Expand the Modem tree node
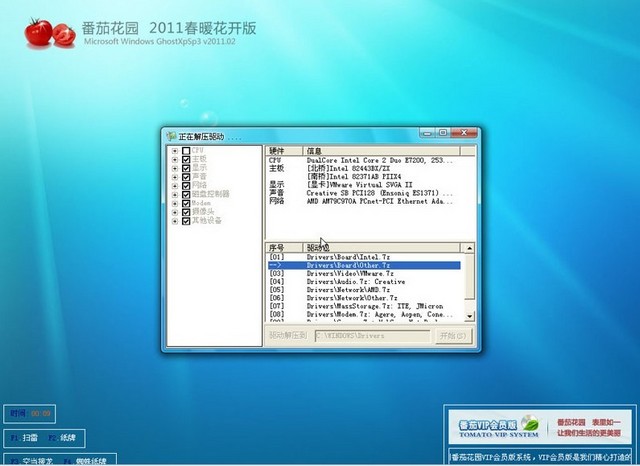This screenshot has width=640, height=466. [x=175, y=203]
